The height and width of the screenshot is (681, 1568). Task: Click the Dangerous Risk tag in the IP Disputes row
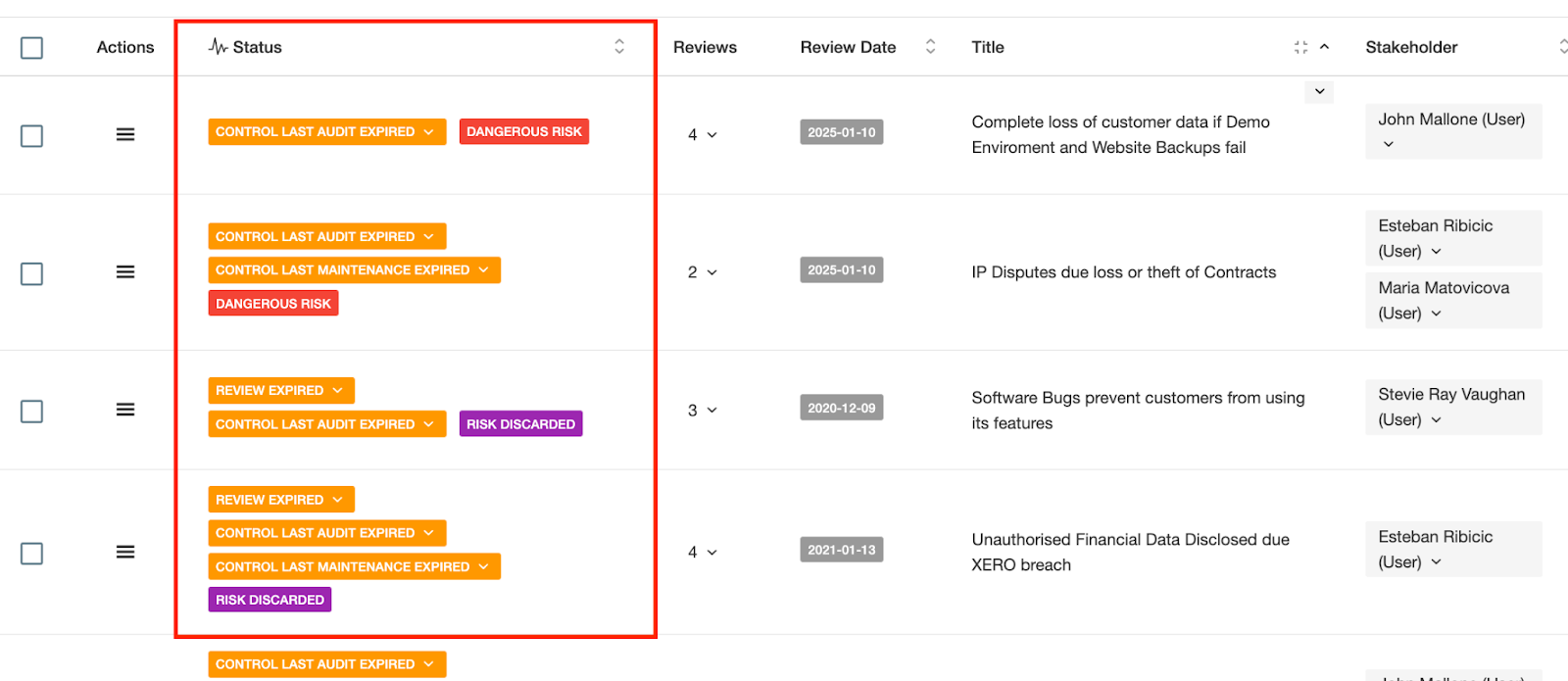tap(273, 304)
